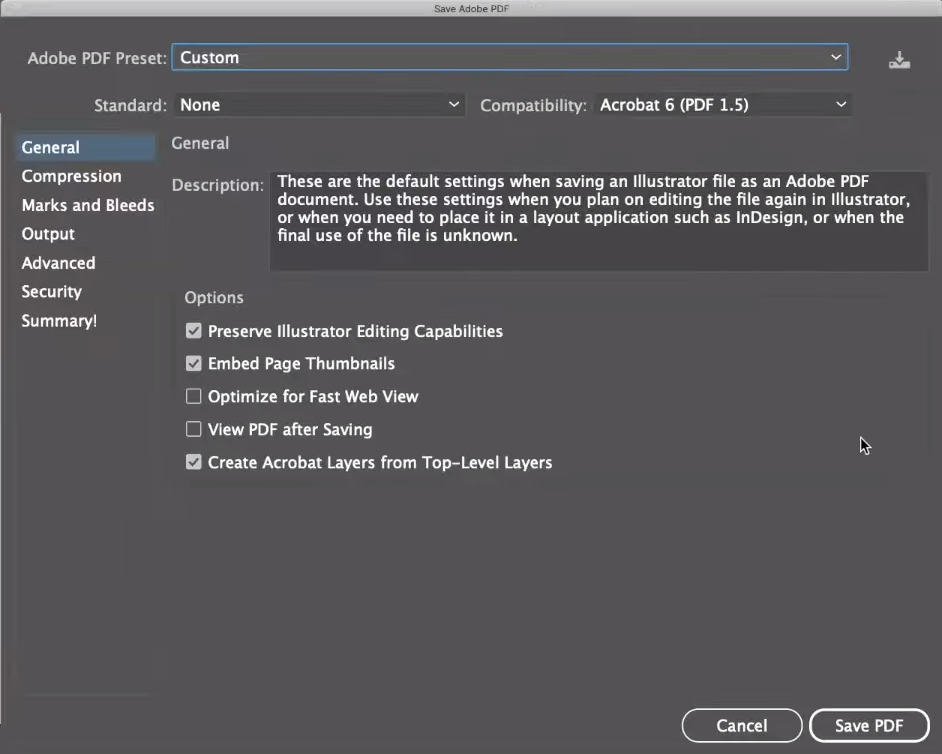This screenshot has height=754, width=942.
Task: Click the Save PDF button
Action: pos(869,726)
